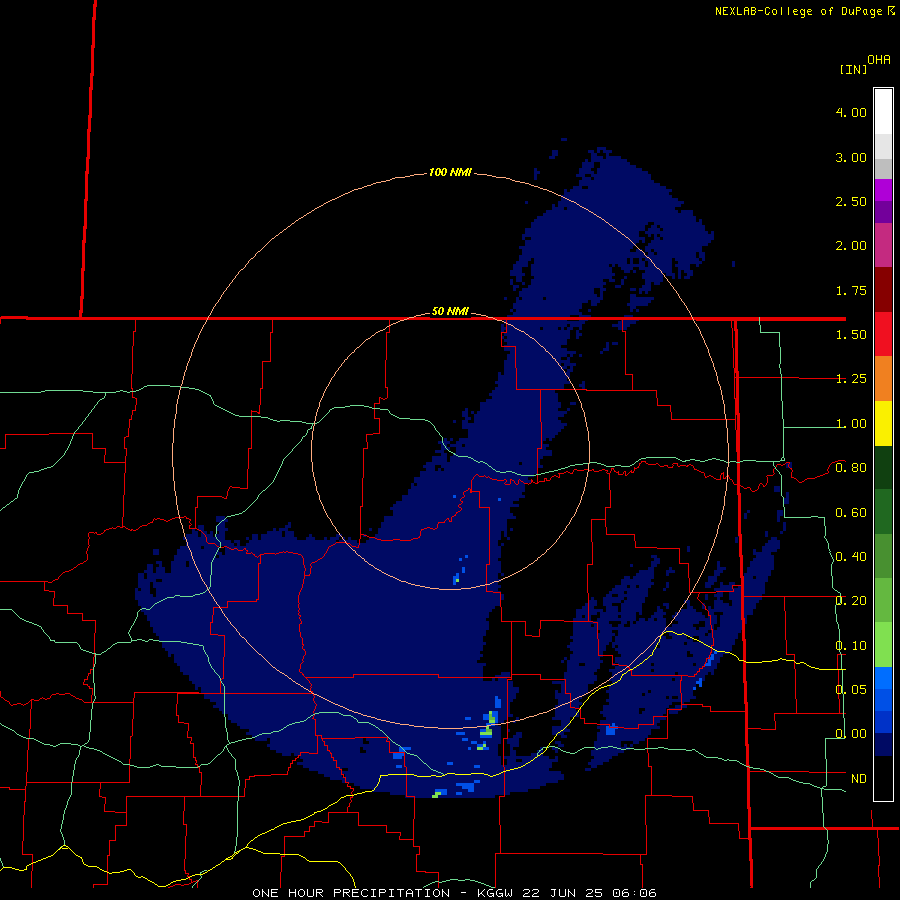This screenshot has height=900, width=900.
Task: Click the 0.60 legend value
Action: [x=851, y=513]
